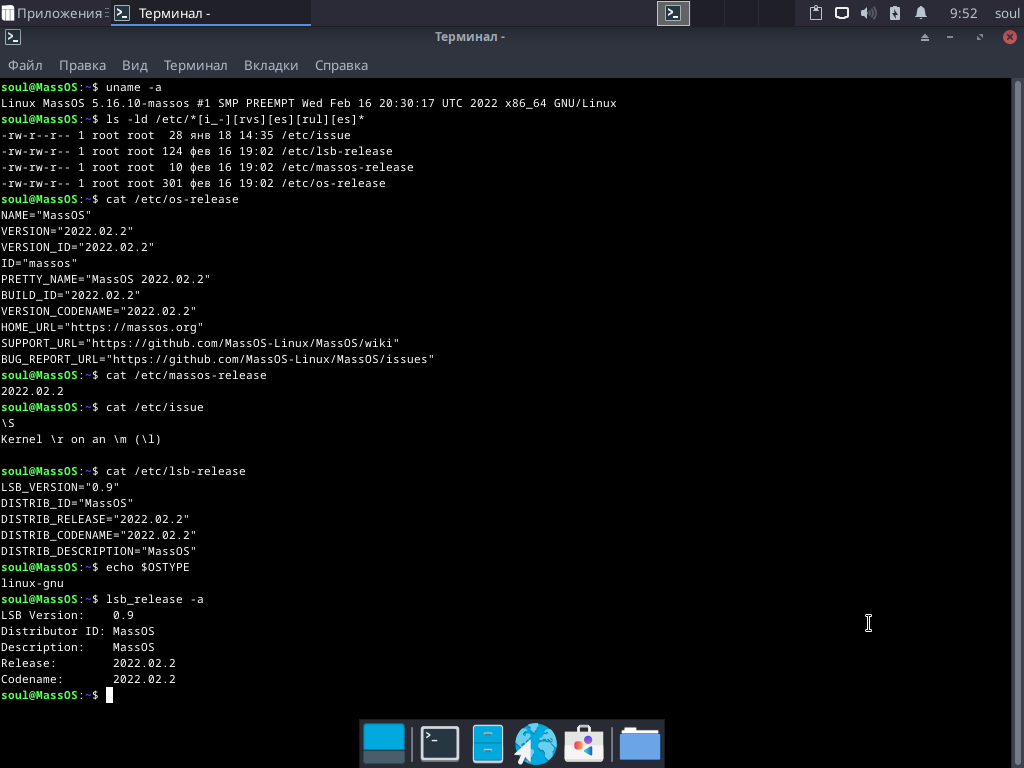1024x768 pixels.
Task: Click the last prompt with the cursor block
Action: pyautogui.click(x=57, y=695)
